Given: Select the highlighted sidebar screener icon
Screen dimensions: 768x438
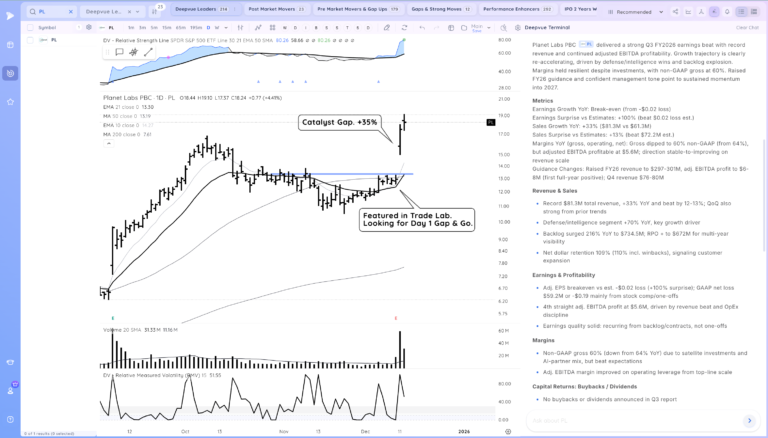Looking at the screenshot, I should [10, 73].
